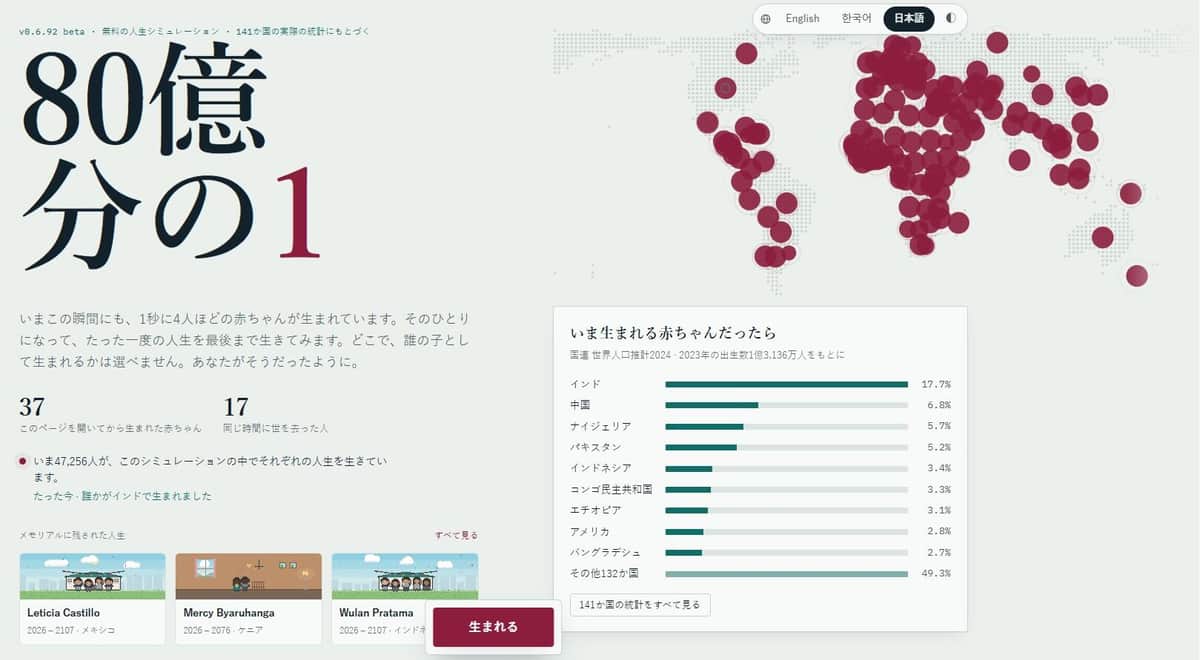Image resolution: width=1200 pixels, height=660 pixels.
Task: Click the red live-status dot icon
Action: [22, 461]
